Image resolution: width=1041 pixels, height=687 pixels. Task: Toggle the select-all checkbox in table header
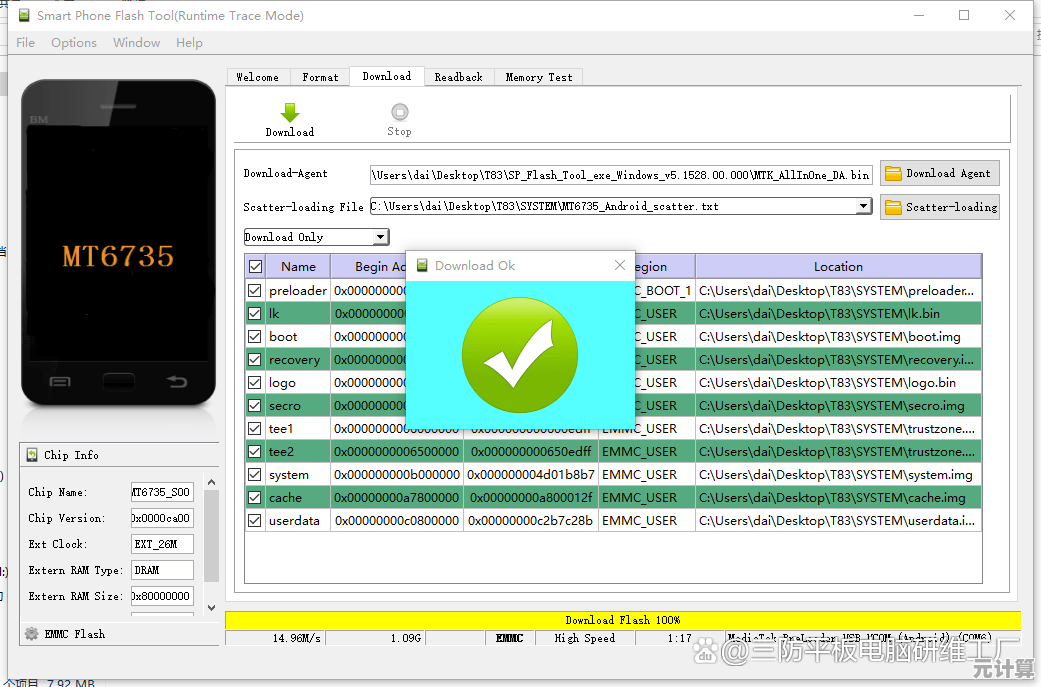click(x=255, y=267)
